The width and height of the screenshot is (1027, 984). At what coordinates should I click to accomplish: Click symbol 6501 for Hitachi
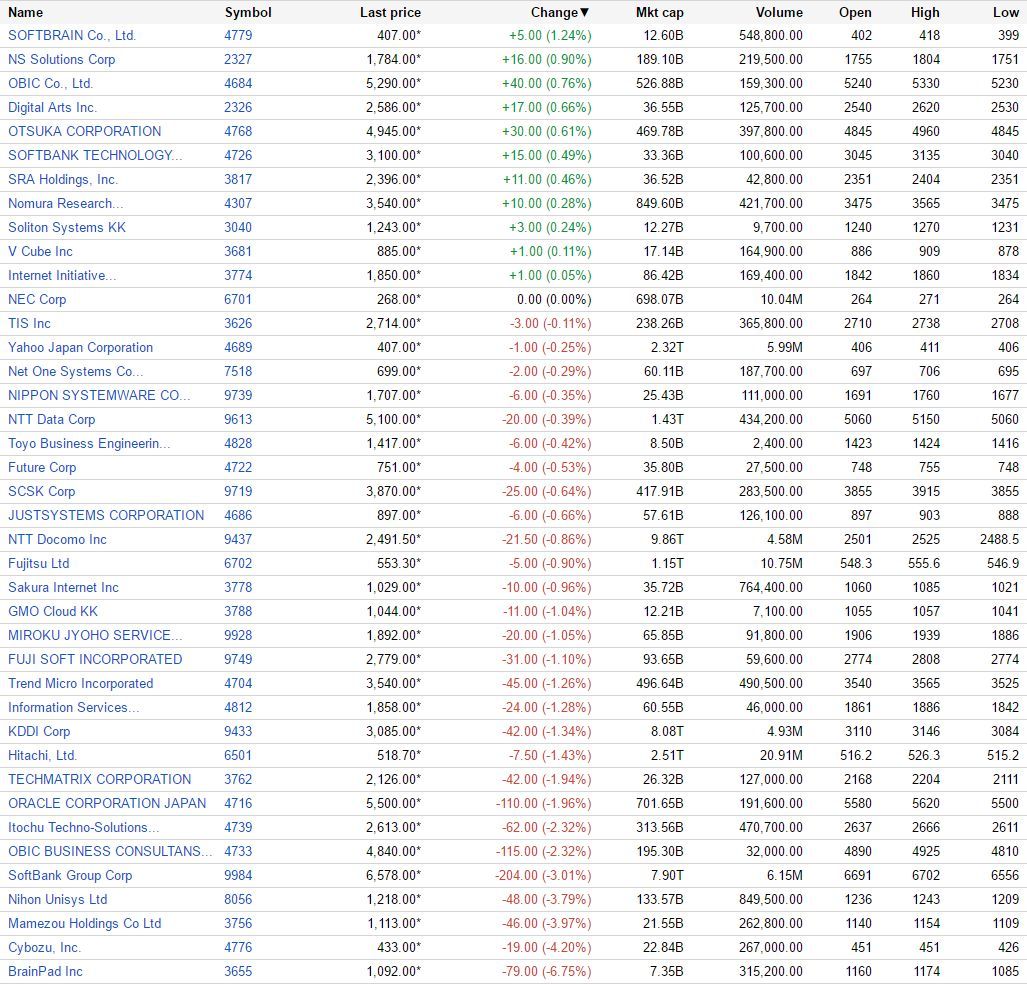[238, 756]
